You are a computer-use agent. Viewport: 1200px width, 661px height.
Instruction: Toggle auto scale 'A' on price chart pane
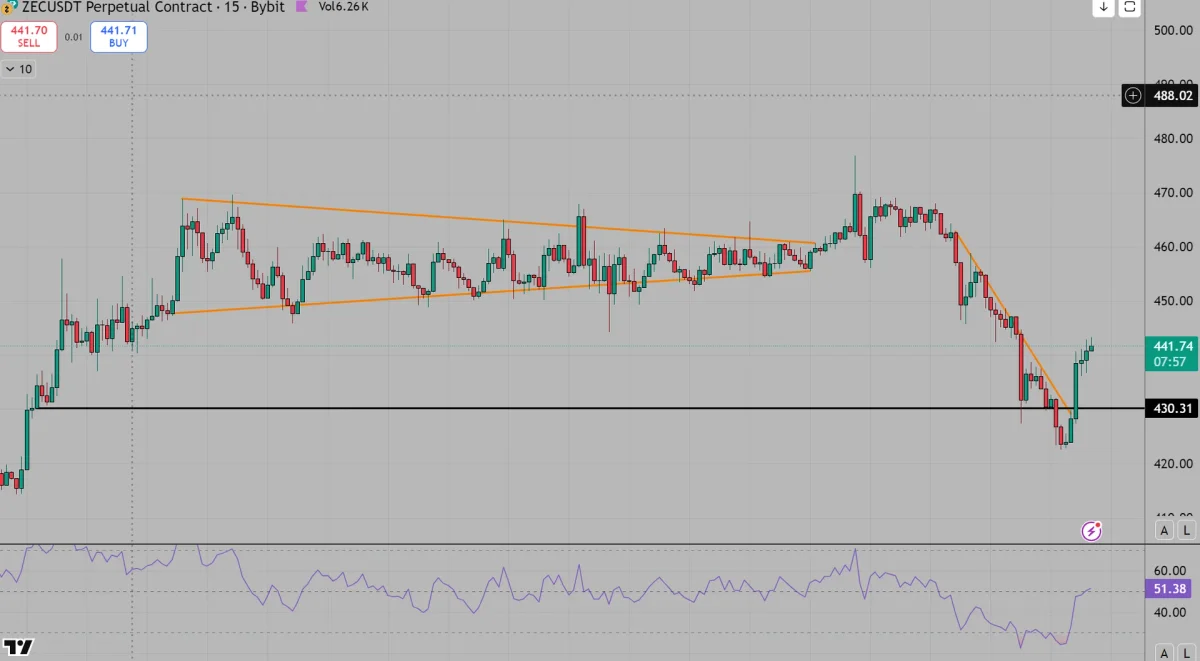(x=1164, y=530)
